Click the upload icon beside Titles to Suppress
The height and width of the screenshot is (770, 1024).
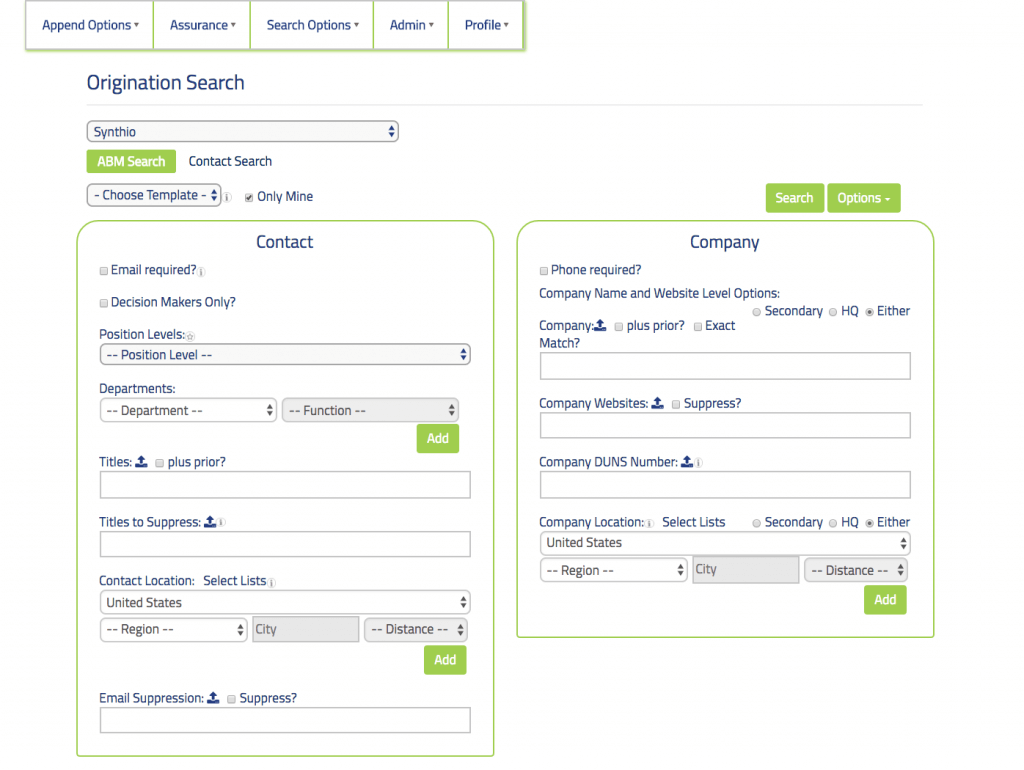pyautogui.click(x=210, y=521)
